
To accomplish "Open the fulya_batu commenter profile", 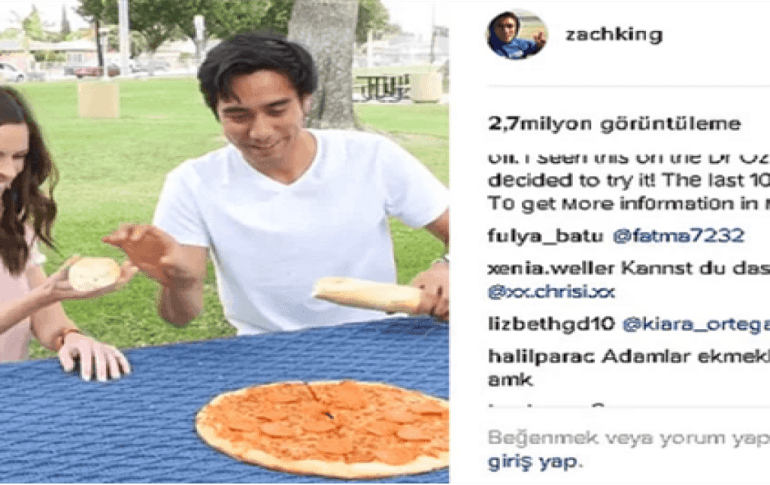I will click(x=545, y=236).
